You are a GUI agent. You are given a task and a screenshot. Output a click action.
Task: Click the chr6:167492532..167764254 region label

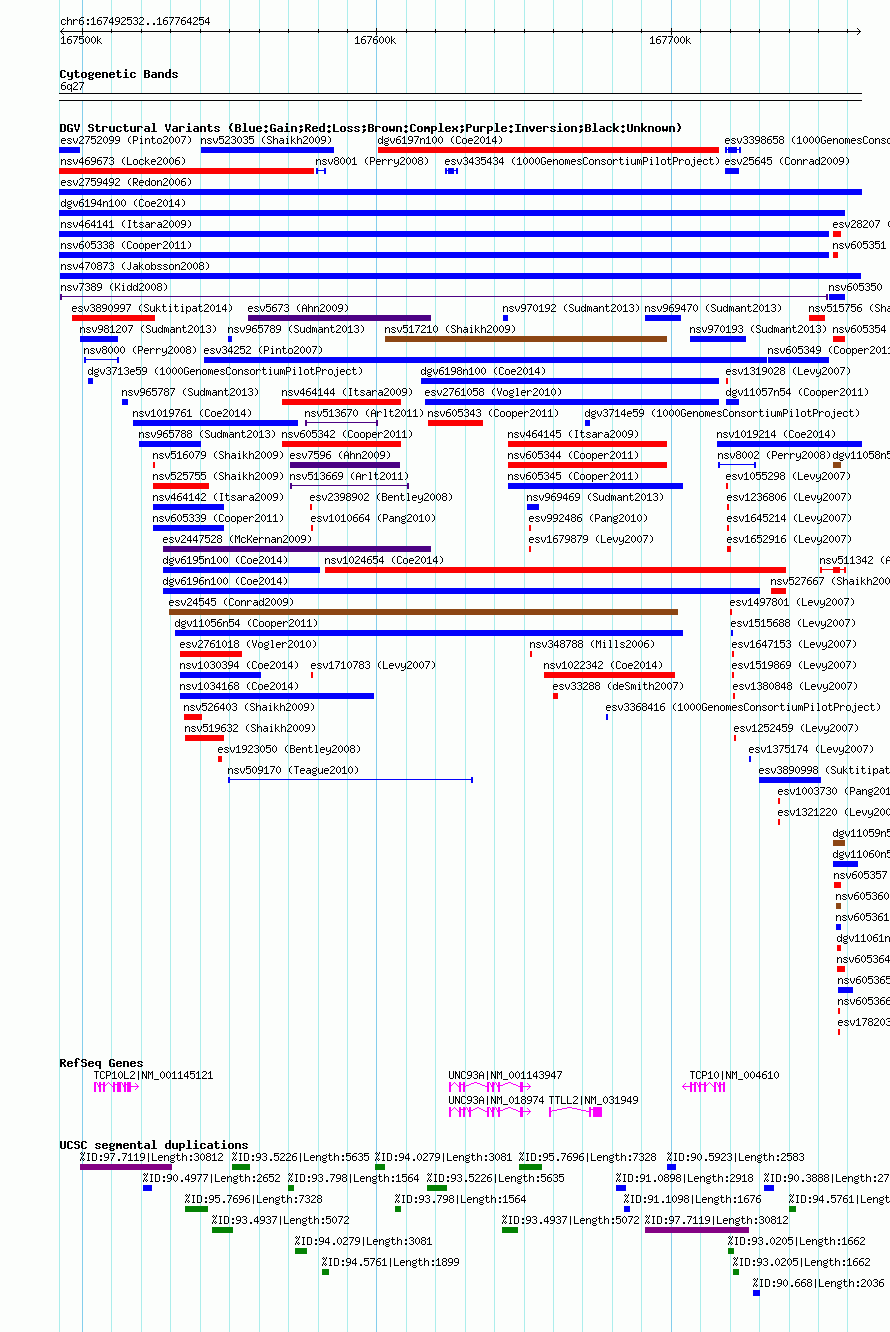pyautogui.click(x=135, y=21)
